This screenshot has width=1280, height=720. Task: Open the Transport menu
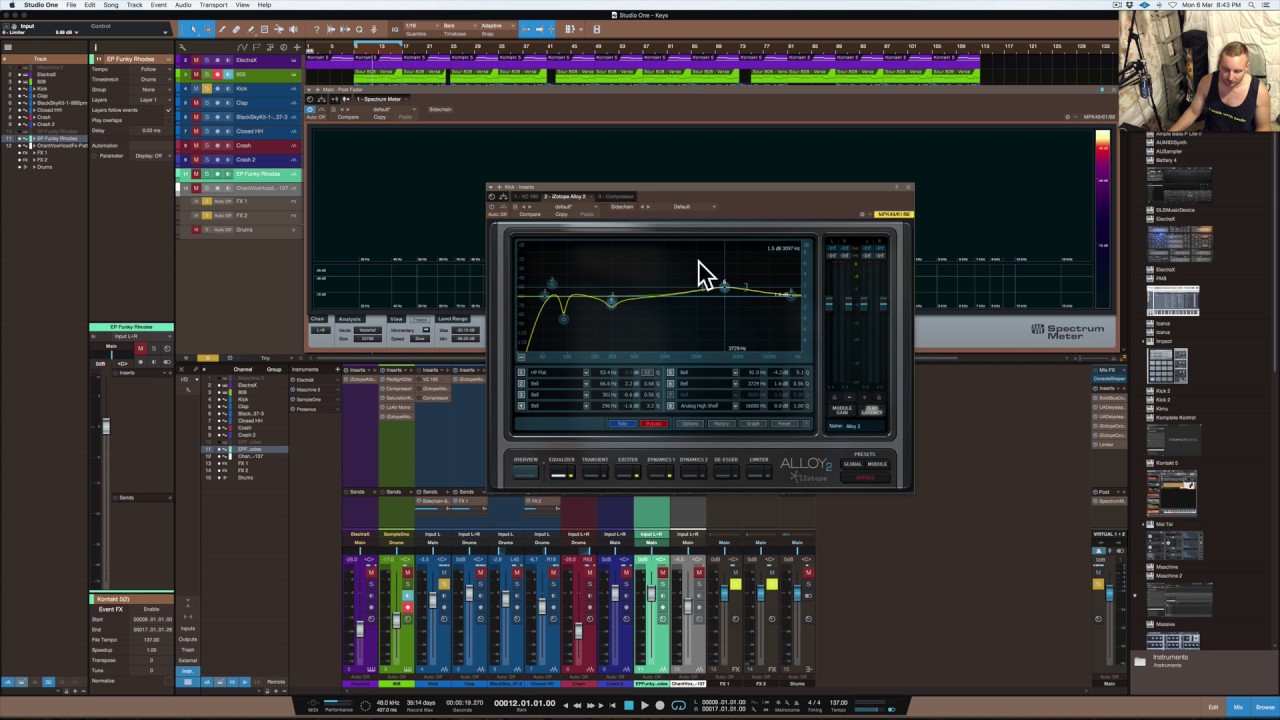click(213, 5)
